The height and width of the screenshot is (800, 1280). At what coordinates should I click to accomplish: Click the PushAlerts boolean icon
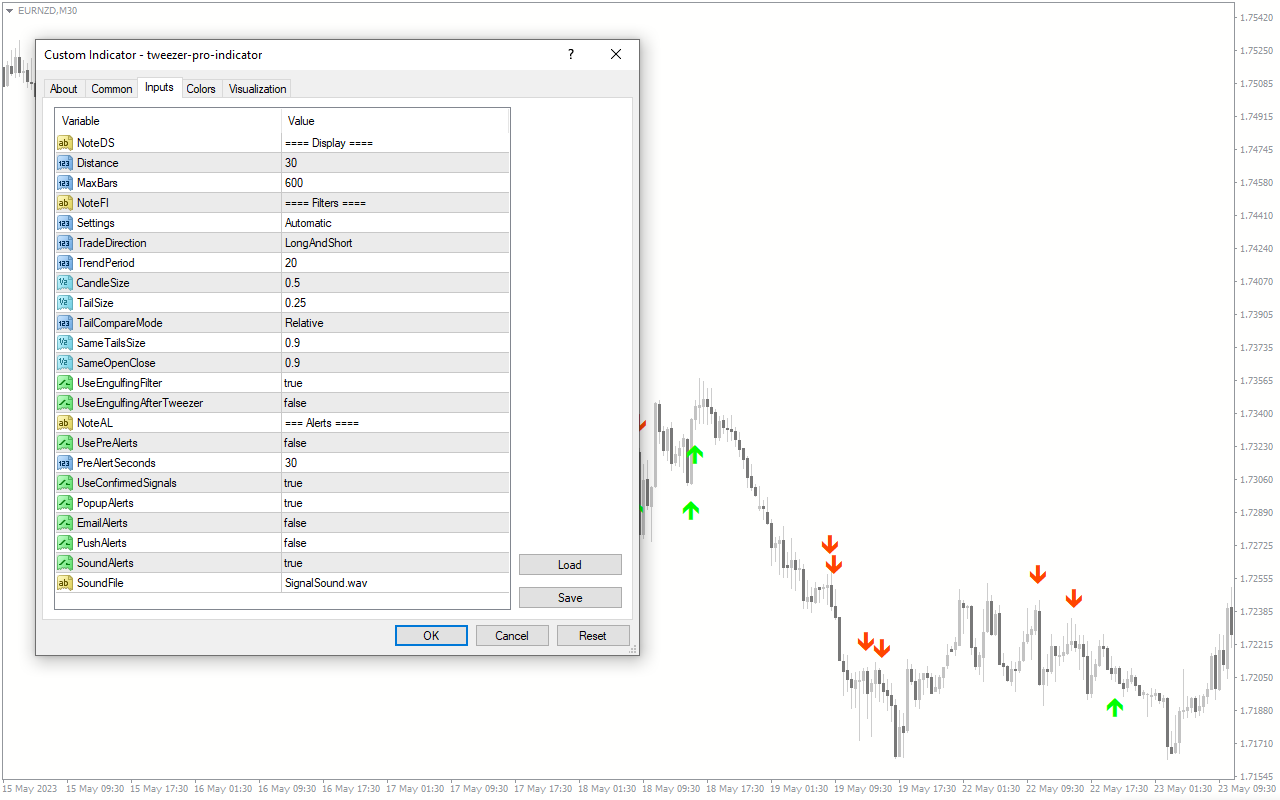pos(65,543)
